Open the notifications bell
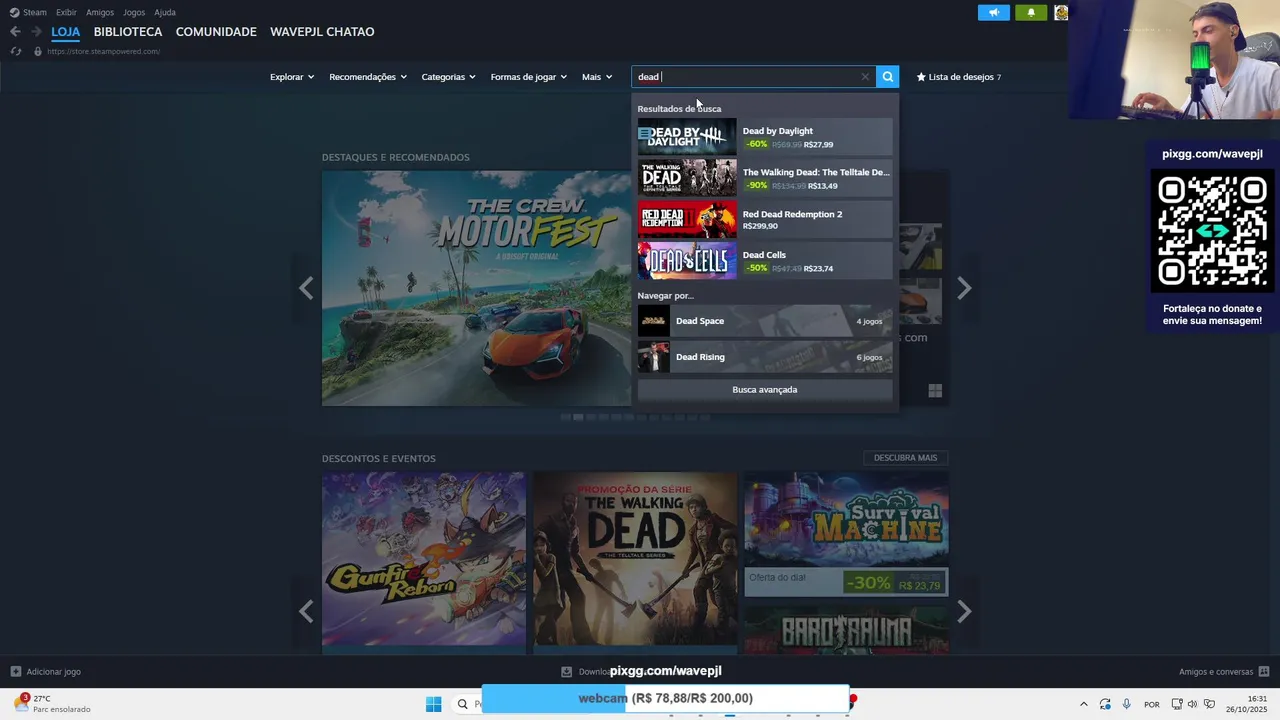The image size is (1280, 720). coord(1031,12)
